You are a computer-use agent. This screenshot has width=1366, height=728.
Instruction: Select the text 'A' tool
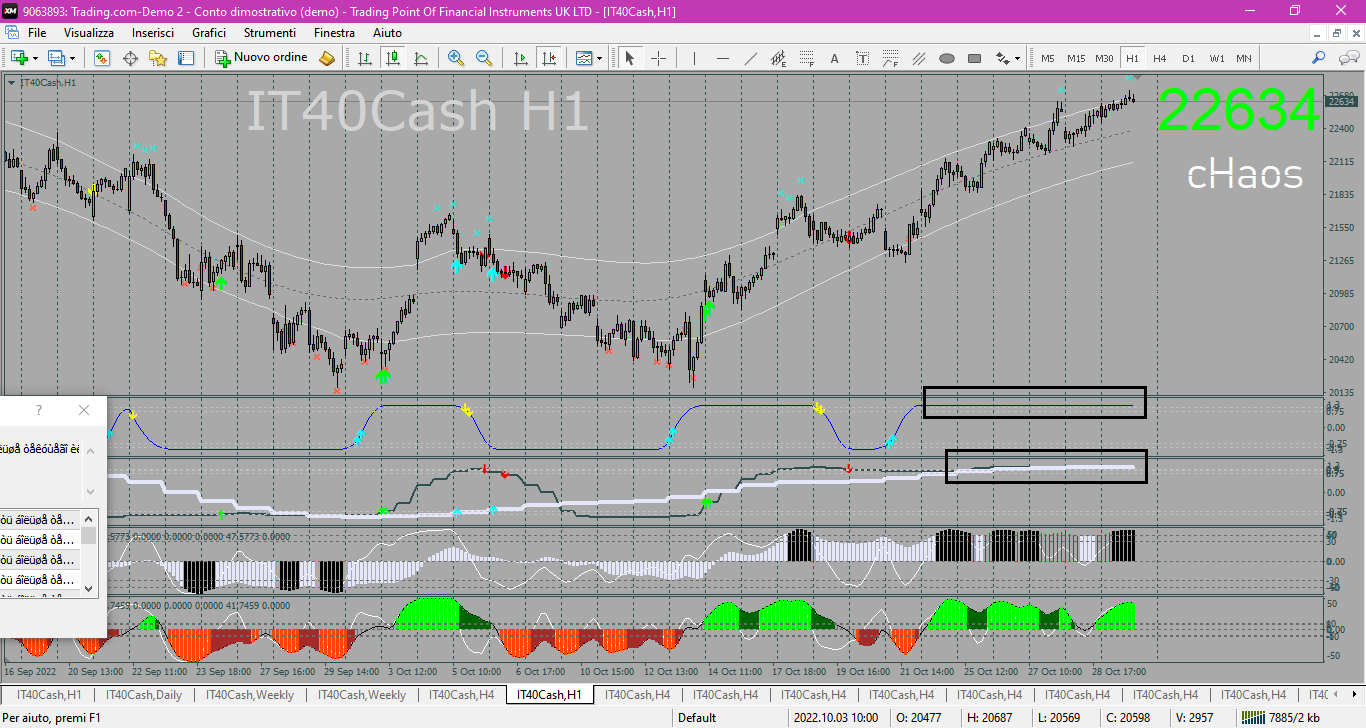835,58
